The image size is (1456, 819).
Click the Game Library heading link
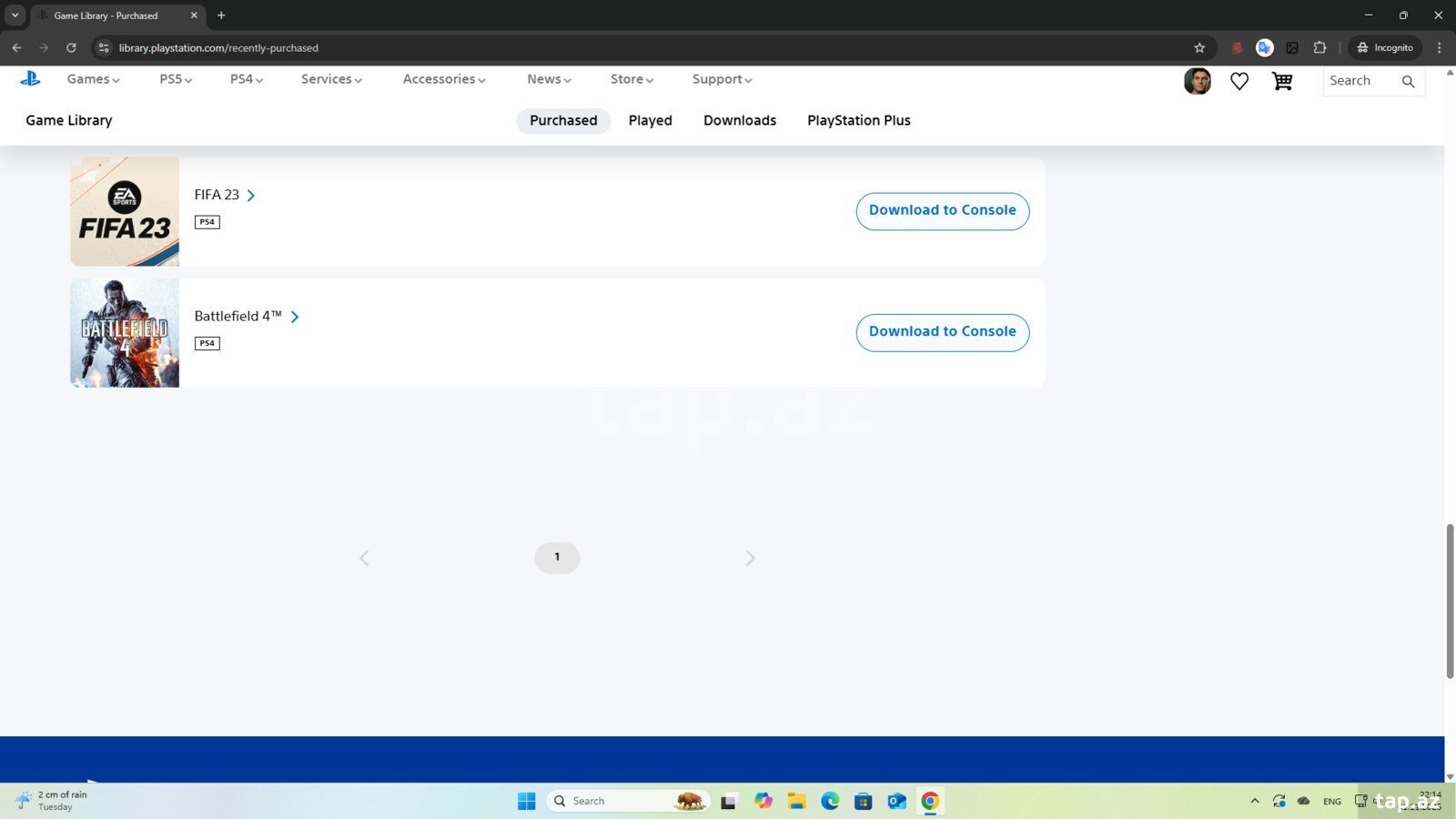click(x=69, y=120)
